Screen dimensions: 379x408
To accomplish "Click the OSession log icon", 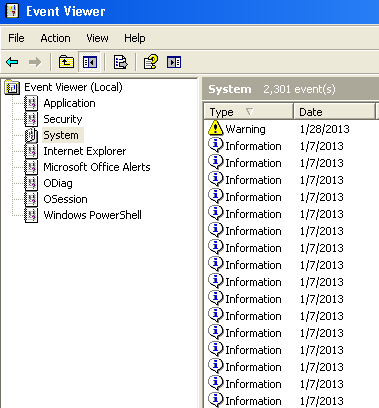I will click(x=31, y=199).
